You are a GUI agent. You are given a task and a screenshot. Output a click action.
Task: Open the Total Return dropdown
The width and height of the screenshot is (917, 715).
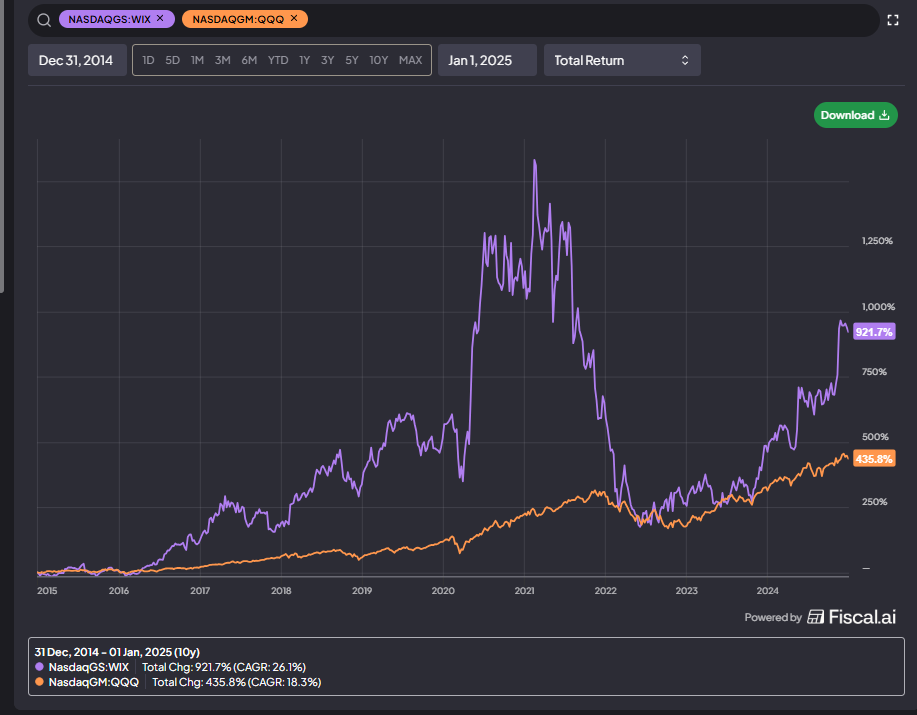click(622, 60)
